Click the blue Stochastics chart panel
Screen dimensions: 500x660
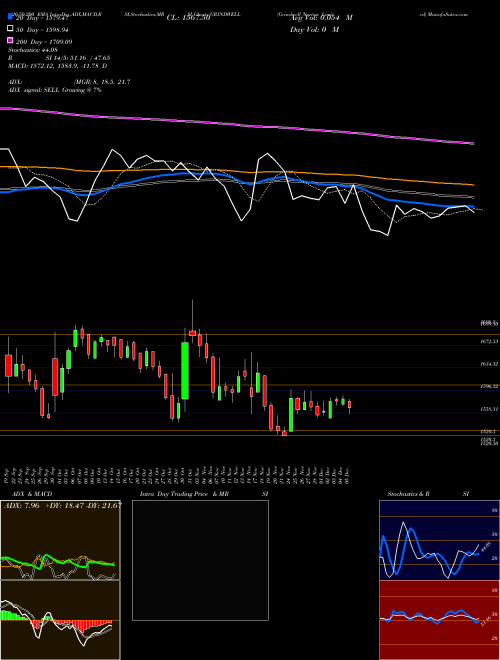coord(439,540)
